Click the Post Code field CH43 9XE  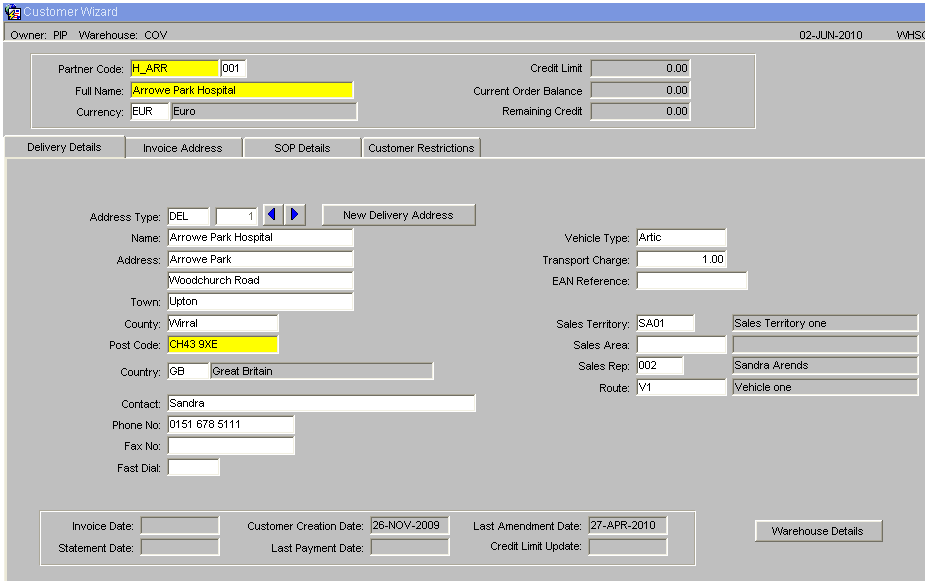[x=223, y=344]
